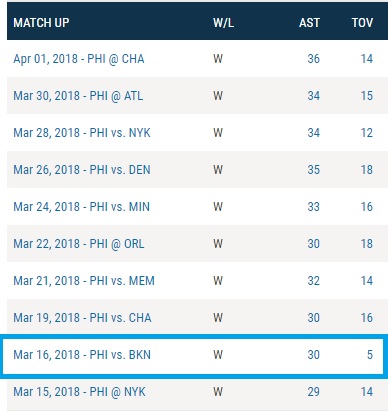Click the 29 assists value for Mar 15
Viewport: 388px width, 411px height.
(x=313, y=392)
